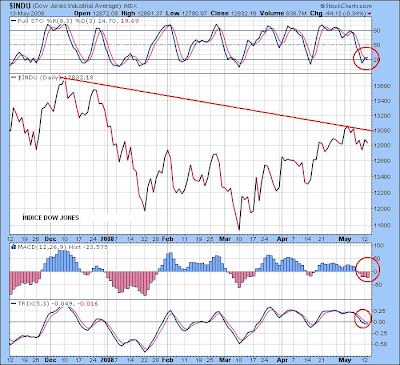Click the INDX exchange label in header

click(x=130, y=6)
